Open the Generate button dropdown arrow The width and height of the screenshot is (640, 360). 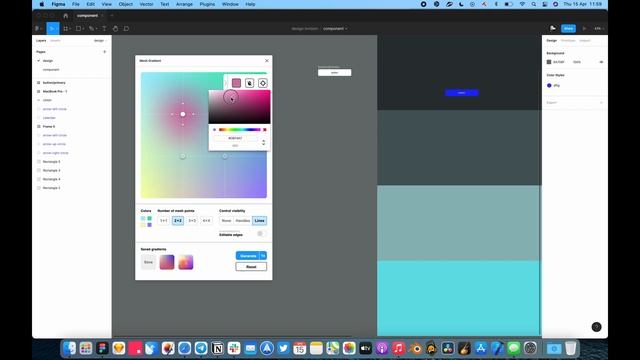(x=263, y=256)
